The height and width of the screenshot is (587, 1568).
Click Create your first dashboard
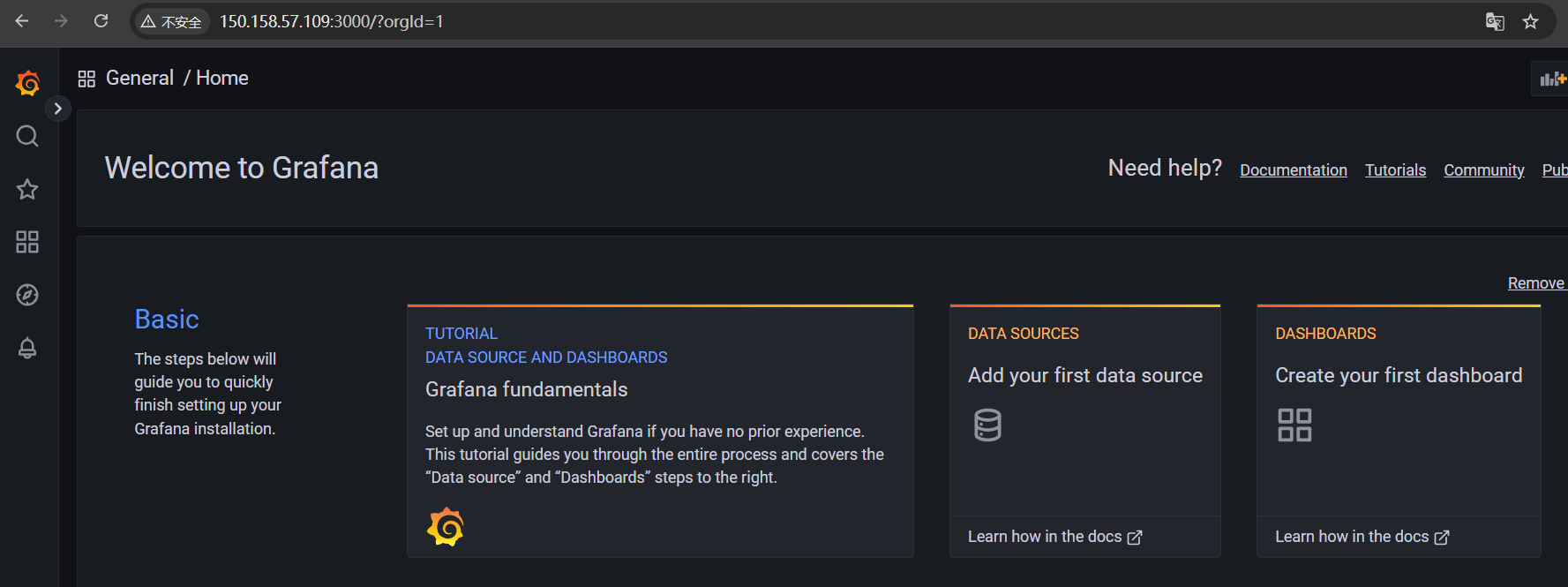pos(1399,375)
